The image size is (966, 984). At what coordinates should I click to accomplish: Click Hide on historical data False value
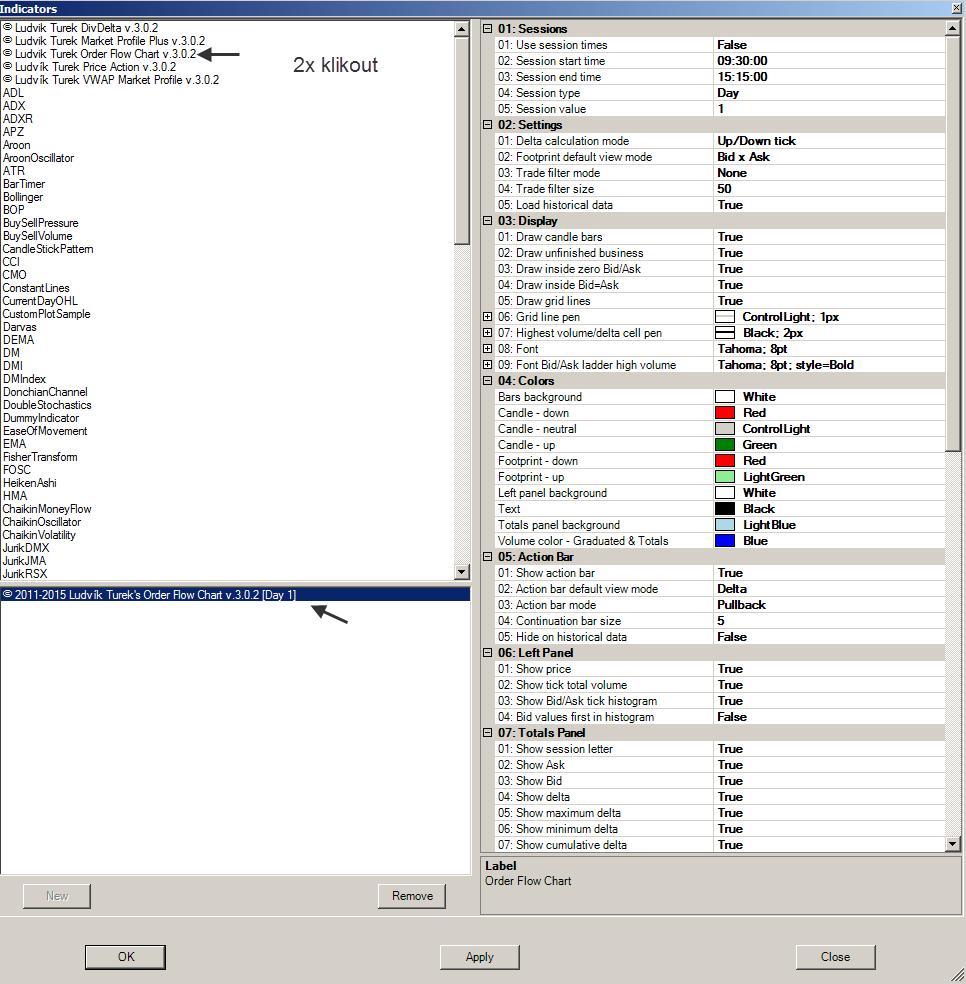click(x=829, y=637)
